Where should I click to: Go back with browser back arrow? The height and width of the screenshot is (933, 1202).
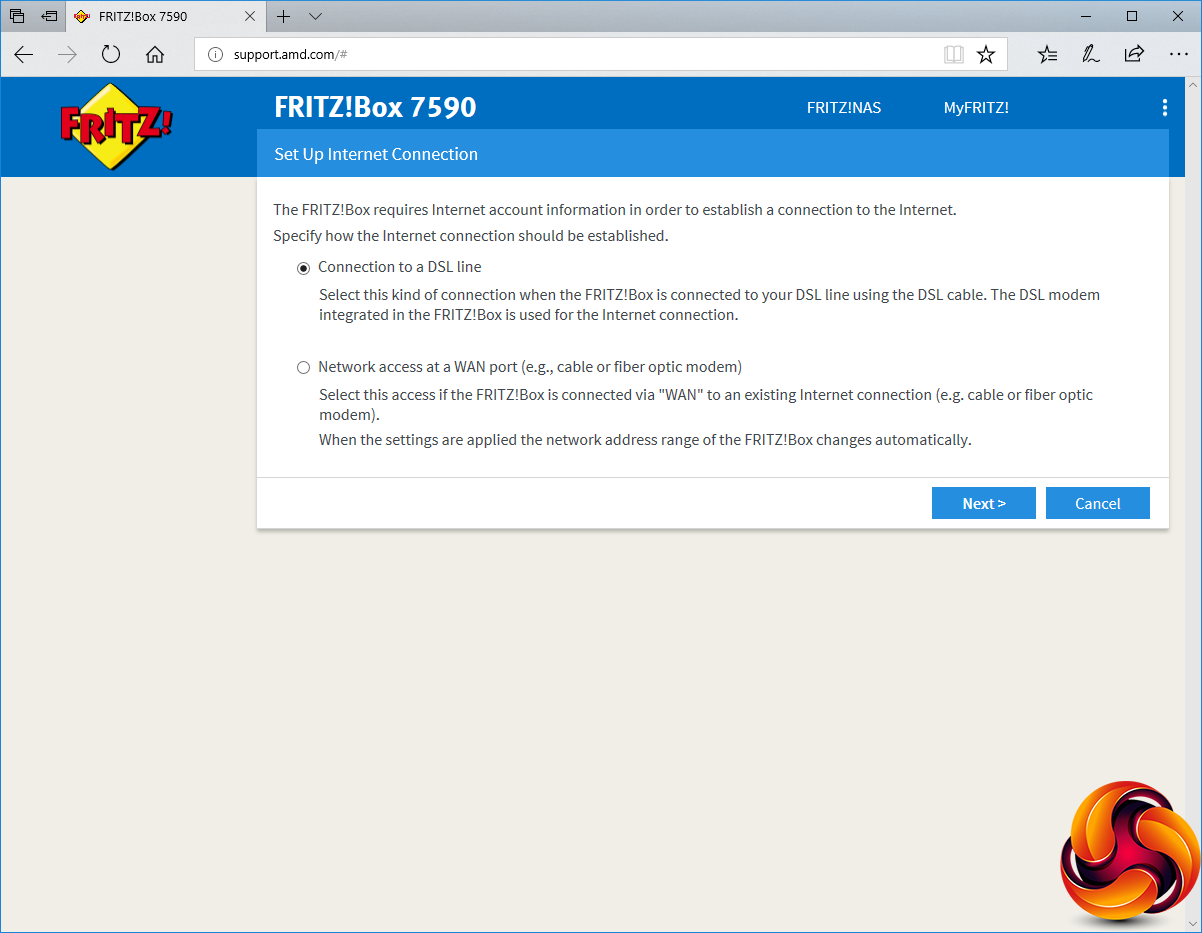pyautogui.click(x=24, y=55)
